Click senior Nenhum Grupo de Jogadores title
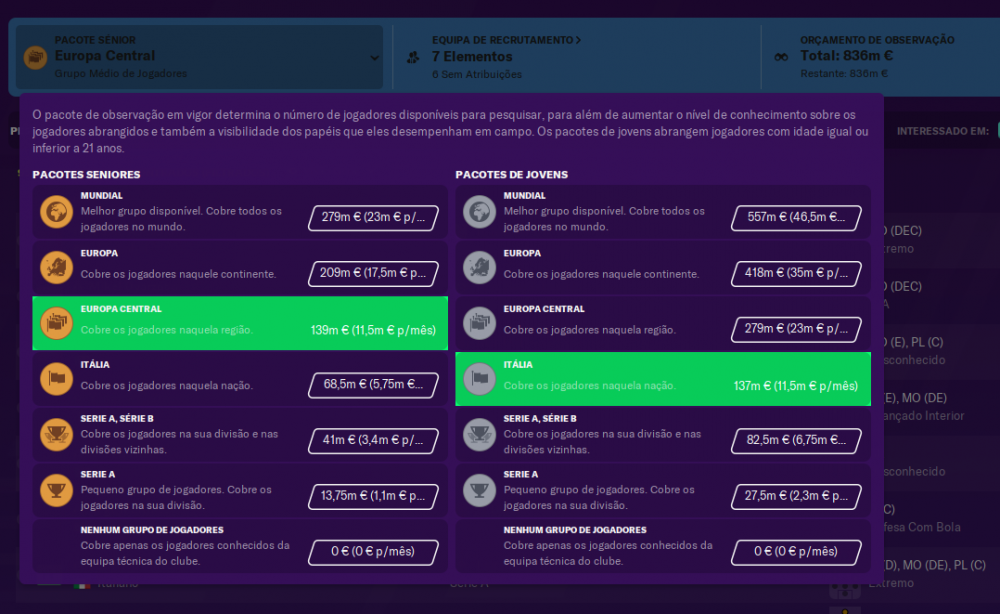The height and width of the screenshot is (614, 1000). [x=152, y=530]
